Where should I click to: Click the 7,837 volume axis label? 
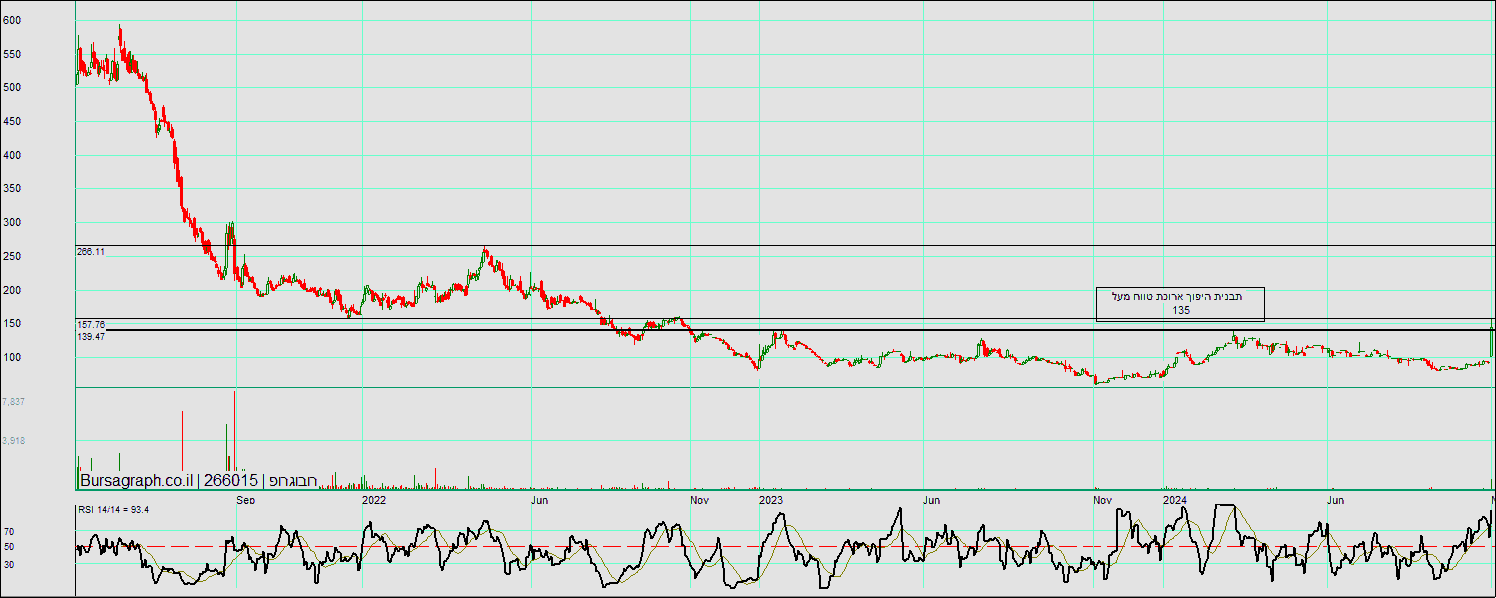coord(14,401)
